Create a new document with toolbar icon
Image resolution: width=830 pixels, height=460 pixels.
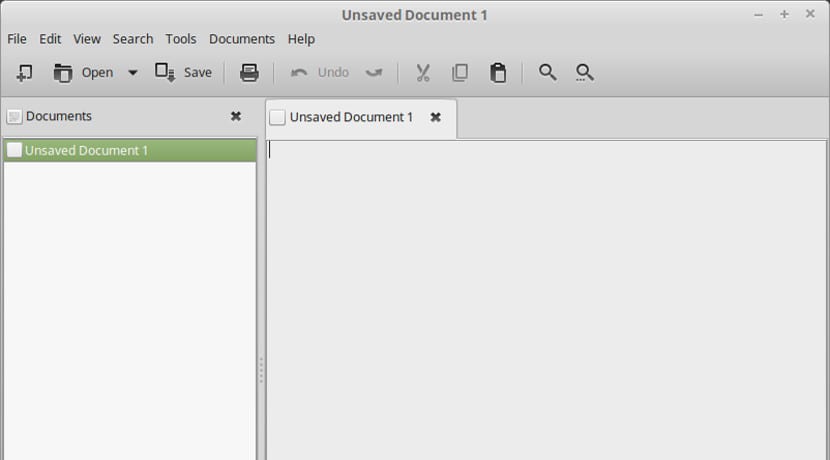pos(24,73)
